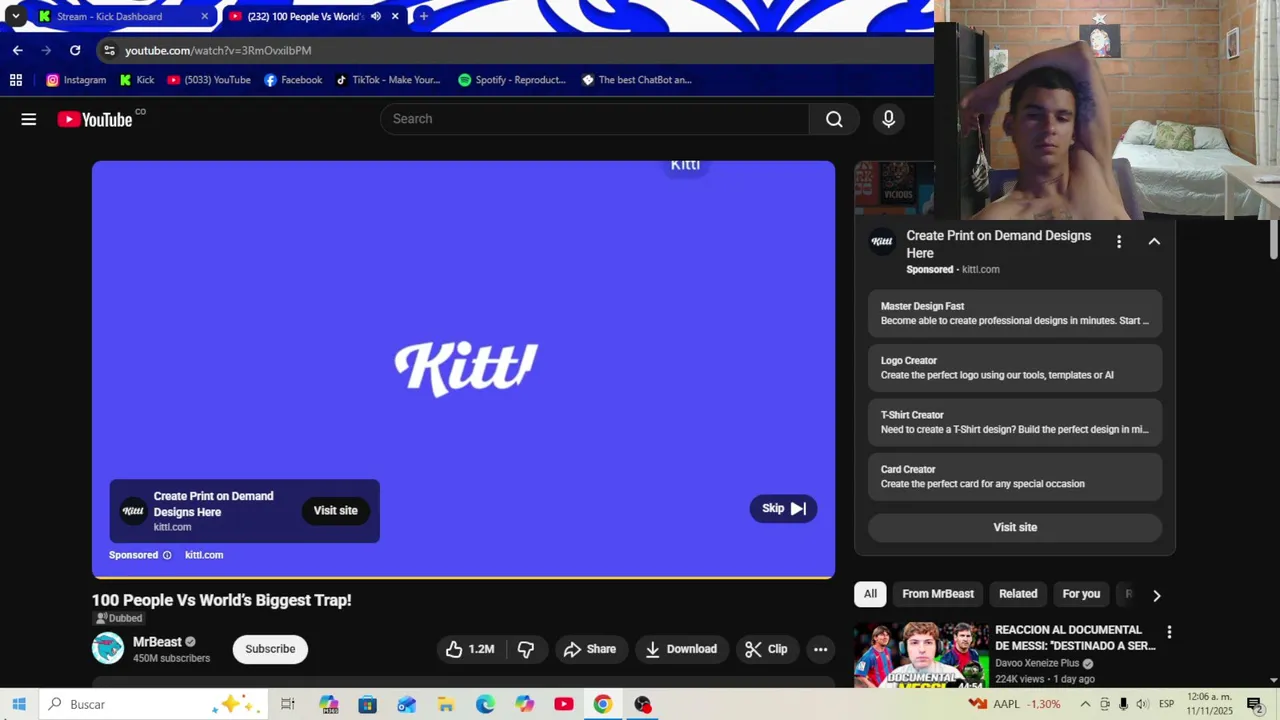The image size is (1280, 720).
Task: Launch Microsoft Store from the taskbar
Action: click(367, 704)
